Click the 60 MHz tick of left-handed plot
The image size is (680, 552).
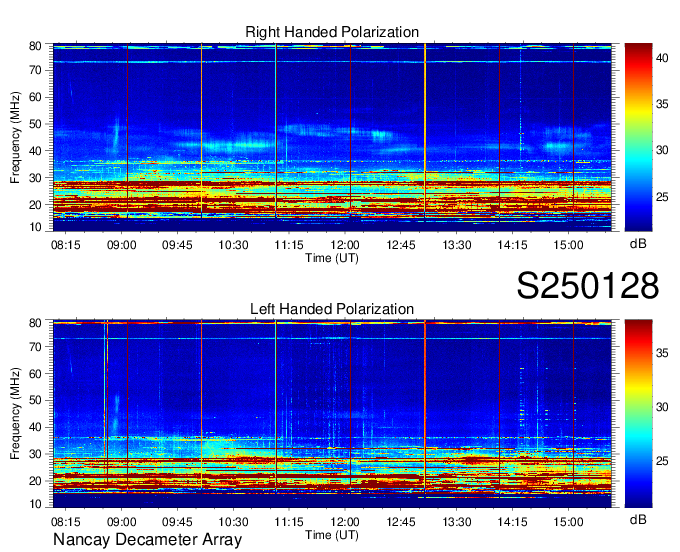(x=35, y=373)
